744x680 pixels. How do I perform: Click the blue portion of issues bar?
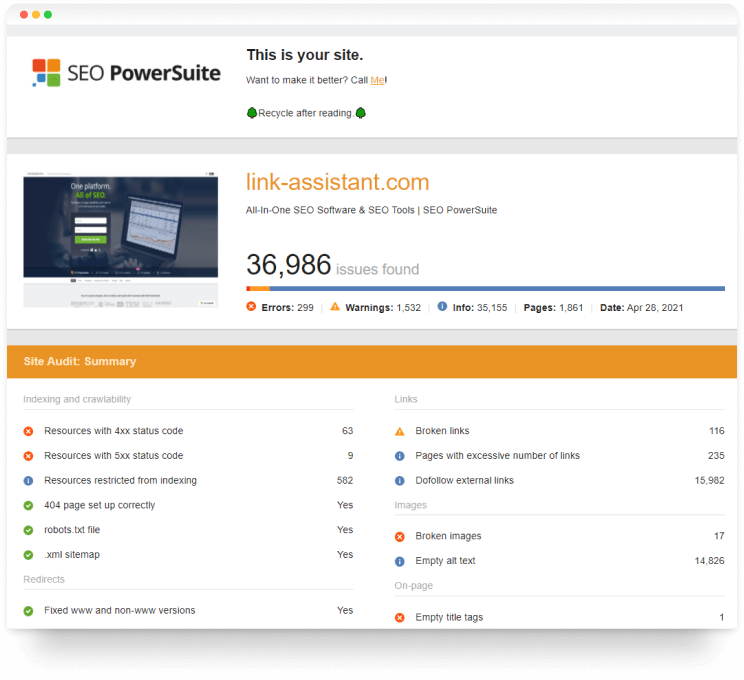pyautogui.click(x=497, y=289)
